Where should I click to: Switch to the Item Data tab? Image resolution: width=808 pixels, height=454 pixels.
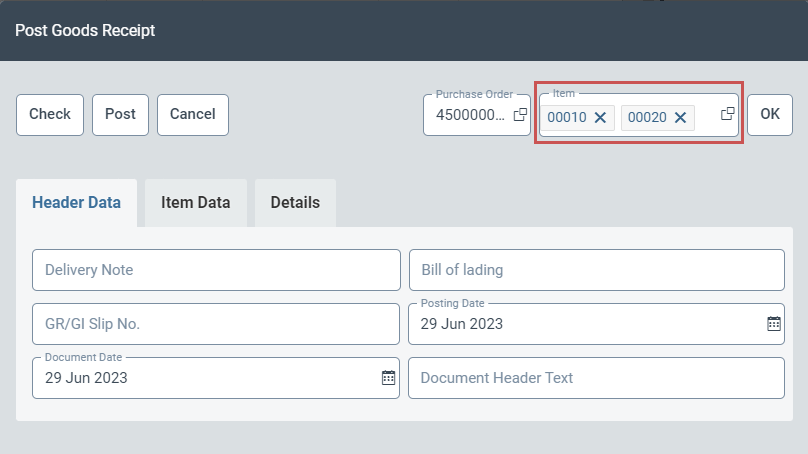[195, 203]
